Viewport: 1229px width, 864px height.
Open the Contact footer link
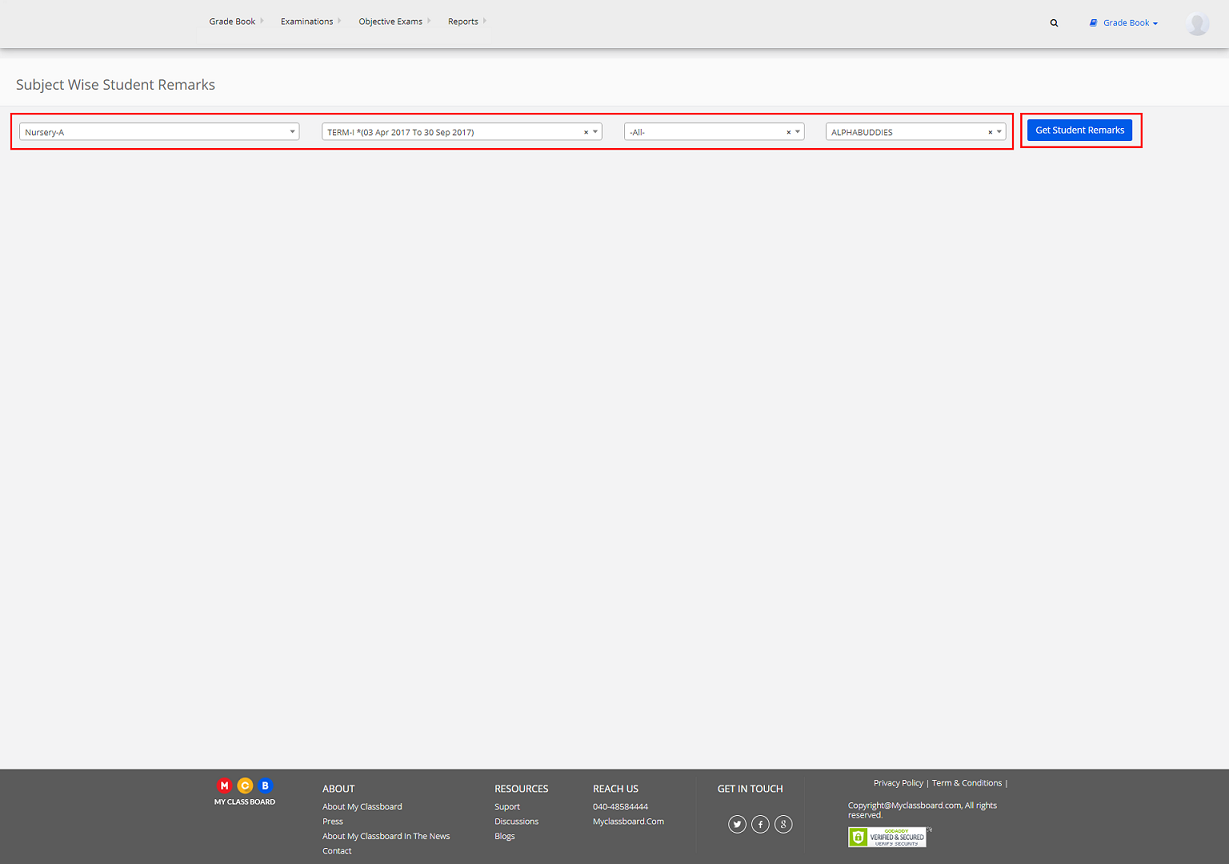(x=337, y=851)
